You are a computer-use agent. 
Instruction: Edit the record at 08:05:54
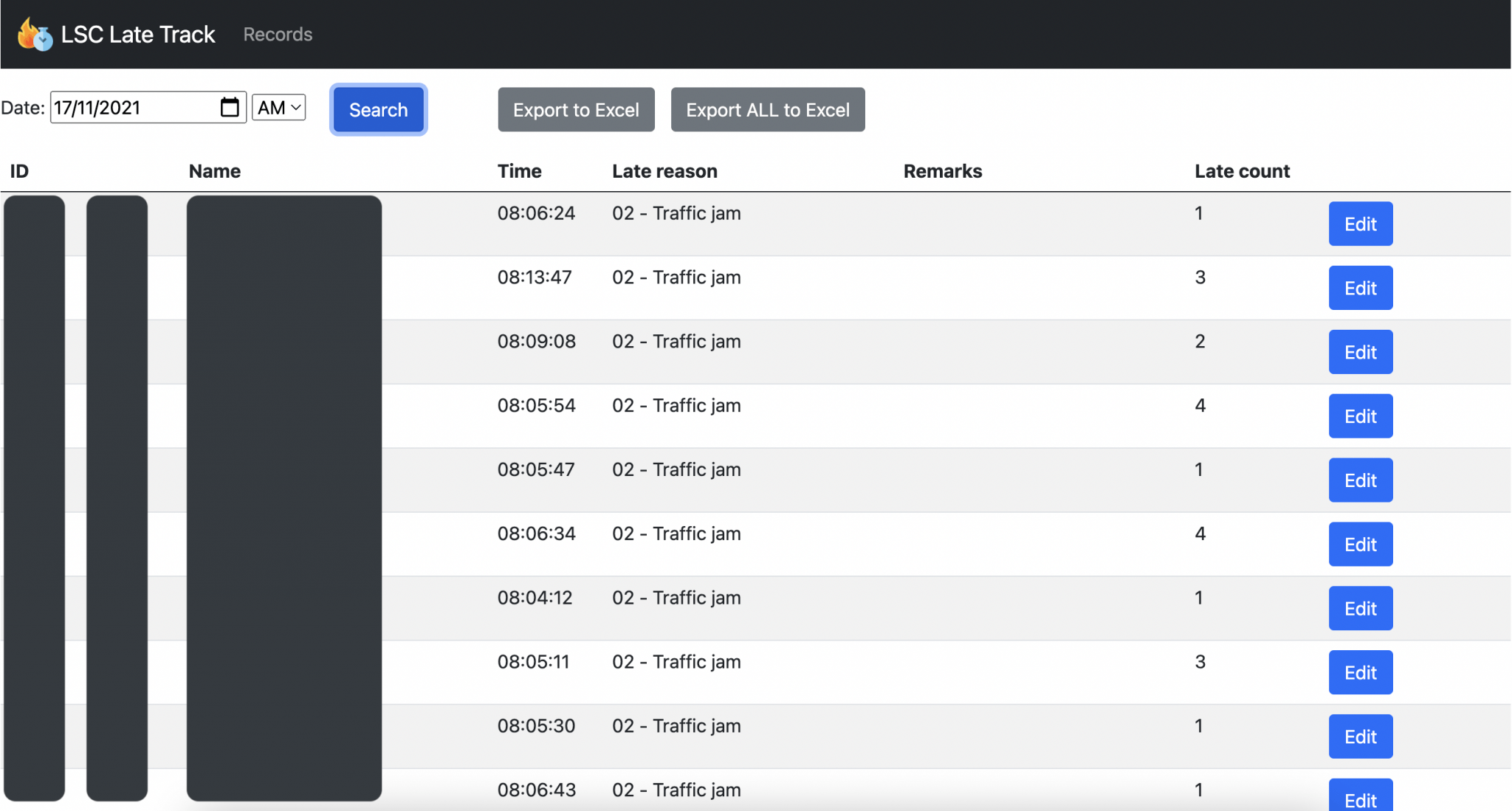pos(1359,415)
